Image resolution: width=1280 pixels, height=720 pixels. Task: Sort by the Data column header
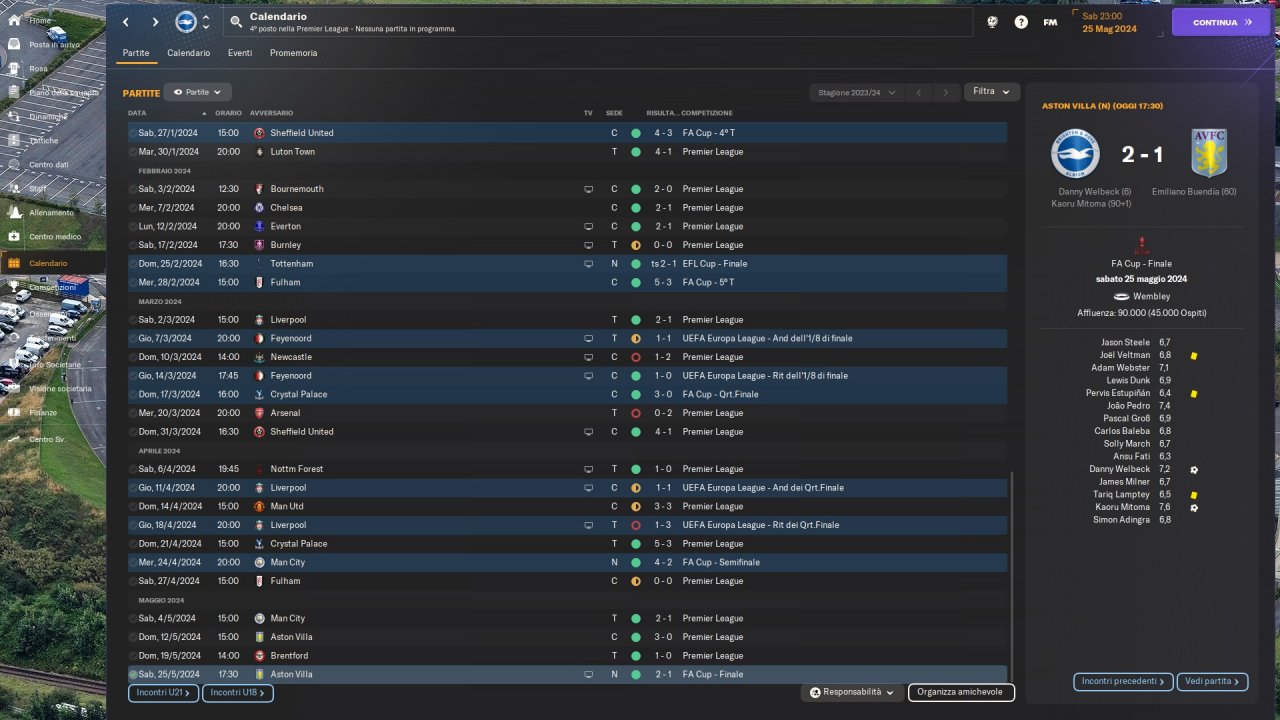(x=137, y=113)
